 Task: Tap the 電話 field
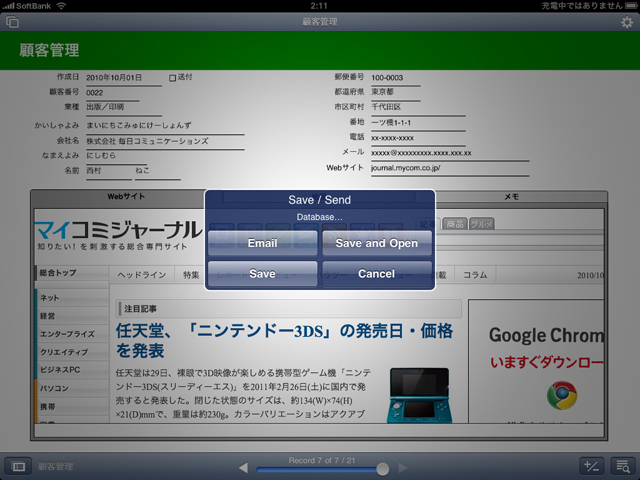click(x=418, y=138)
